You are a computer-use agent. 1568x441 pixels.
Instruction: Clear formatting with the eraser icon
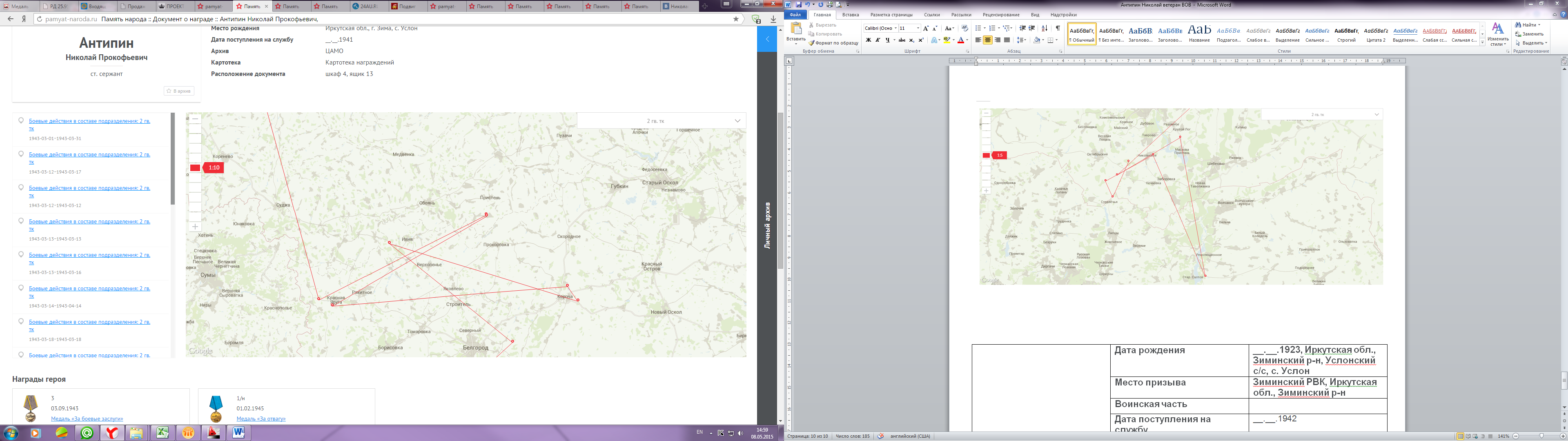(965, 28)
